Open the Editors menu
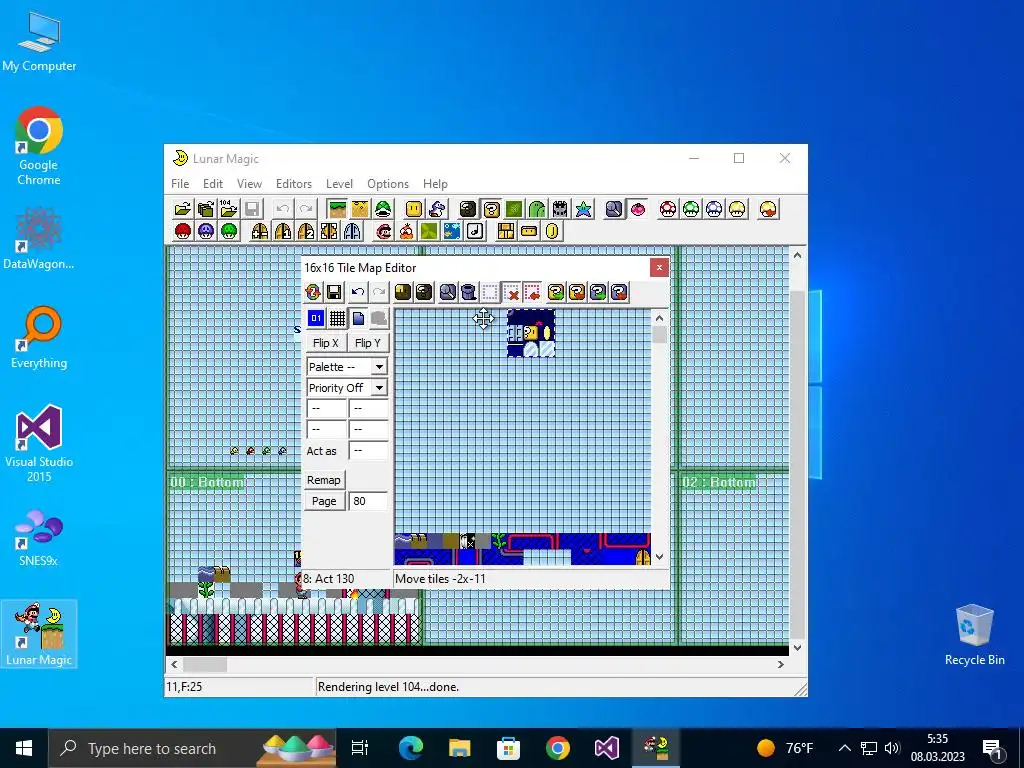 tap(294, 184)
